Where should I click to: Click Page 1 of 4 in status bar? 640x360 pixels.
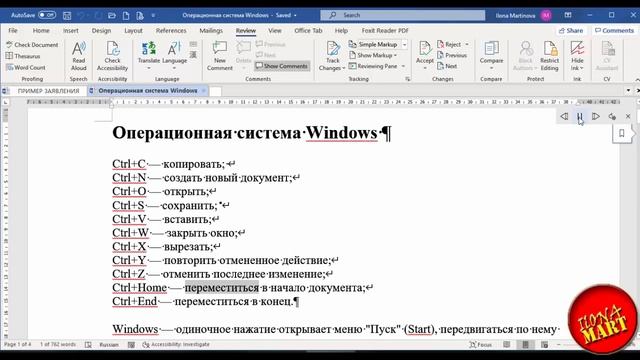[x=18, y=344]
